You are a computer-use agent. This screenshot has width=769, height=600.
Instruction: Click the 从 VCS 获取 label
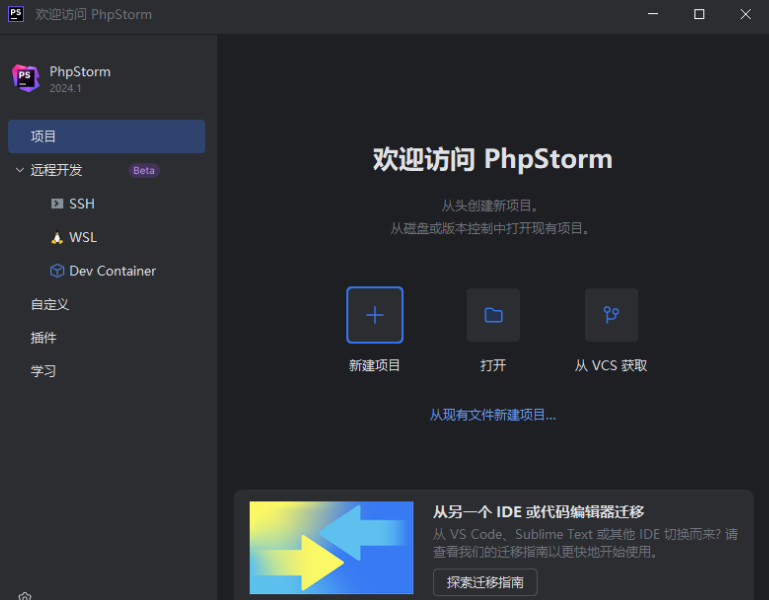[x=611, y=365]
